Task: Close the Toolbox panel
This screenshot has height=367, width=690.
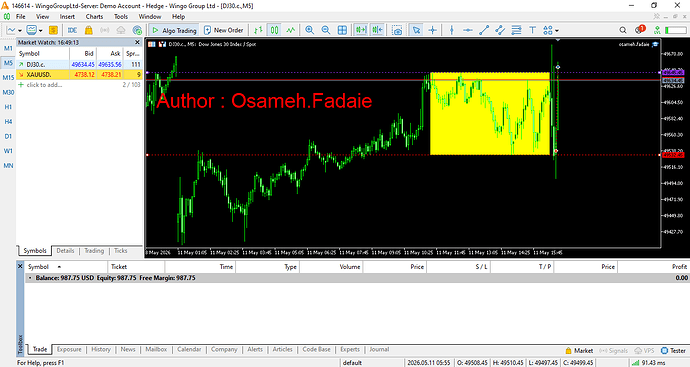Action: click(x=20, y=266)
